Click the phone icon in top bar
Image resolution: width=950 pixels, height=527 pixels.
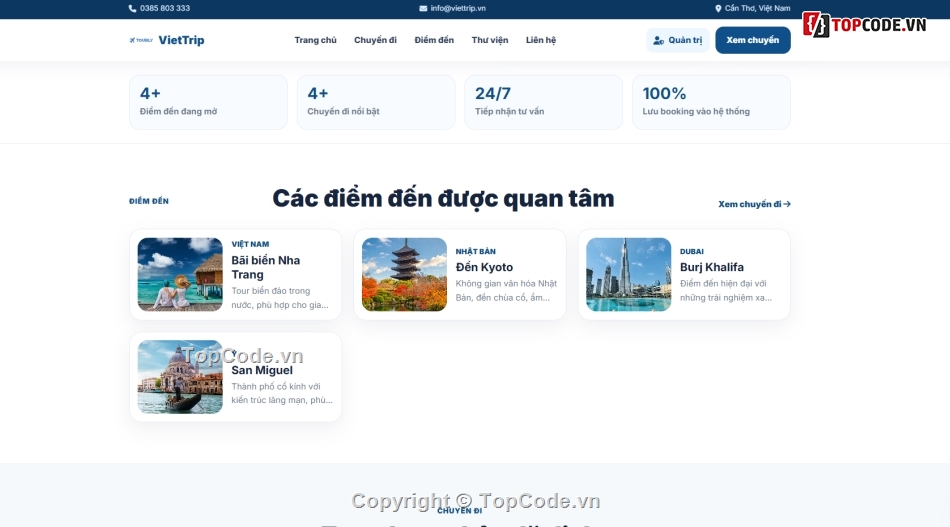pyautogui.click(x=132, y=8)
